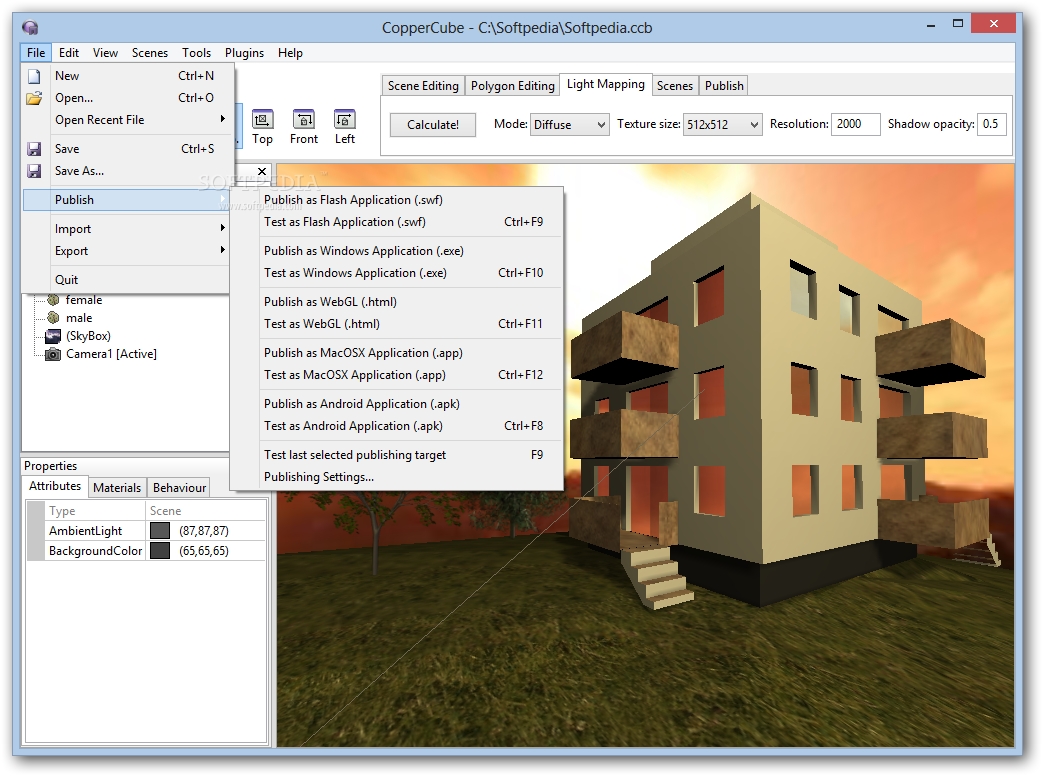The width and height of the screenshot is (1043, 776).
Task: Expand the Import submenu
Action: click(x=222, y=228)
